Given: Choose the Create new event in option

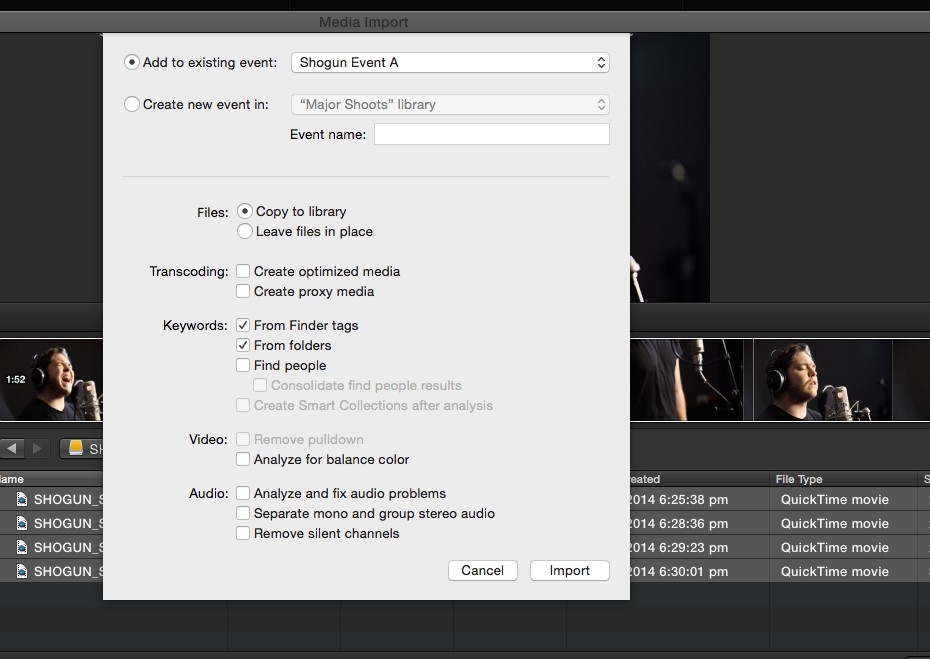Looking at the screenshot, I should [132, 104].
